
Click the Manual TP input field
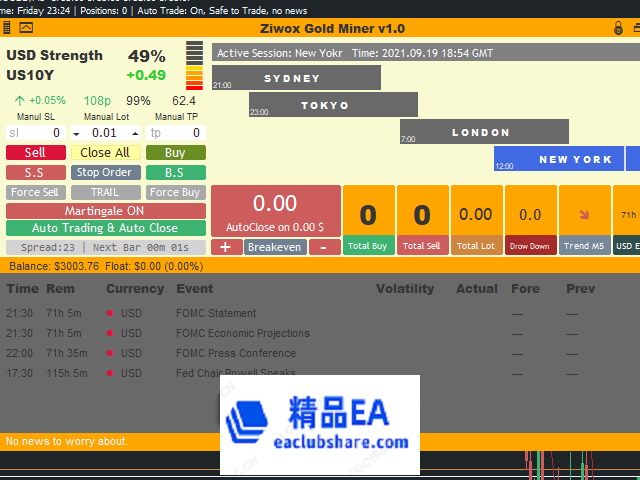[x=176, y=133]
